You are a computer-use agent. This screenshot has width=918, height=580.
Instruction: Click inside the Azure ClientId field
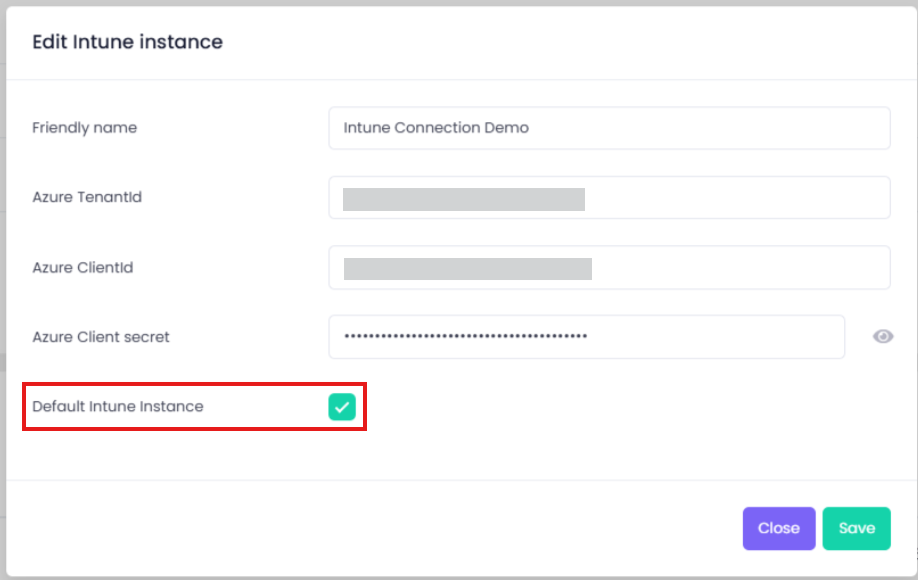click(738, 268)
